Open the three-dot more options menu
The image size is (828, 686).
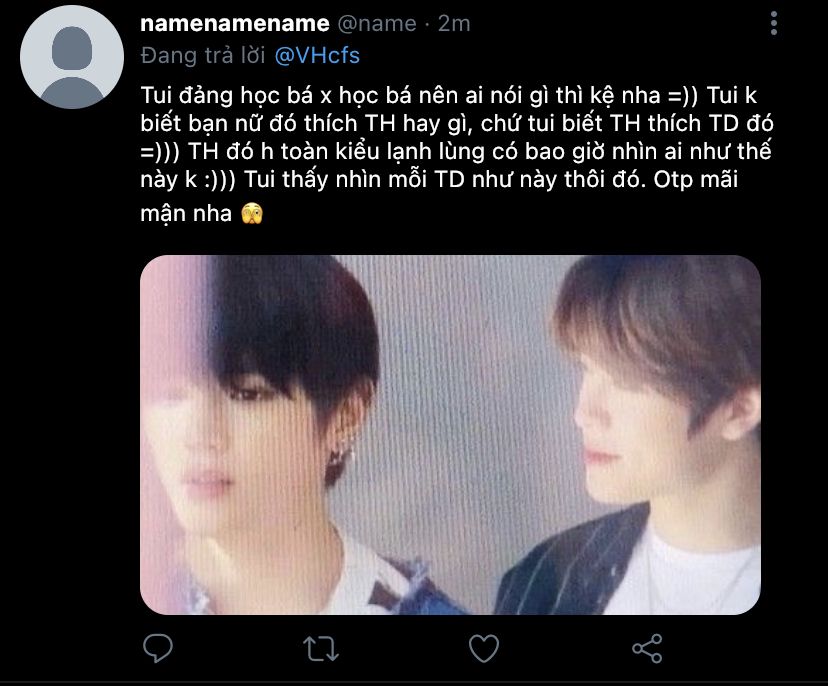pyautogui.click(x=774, y=23)
